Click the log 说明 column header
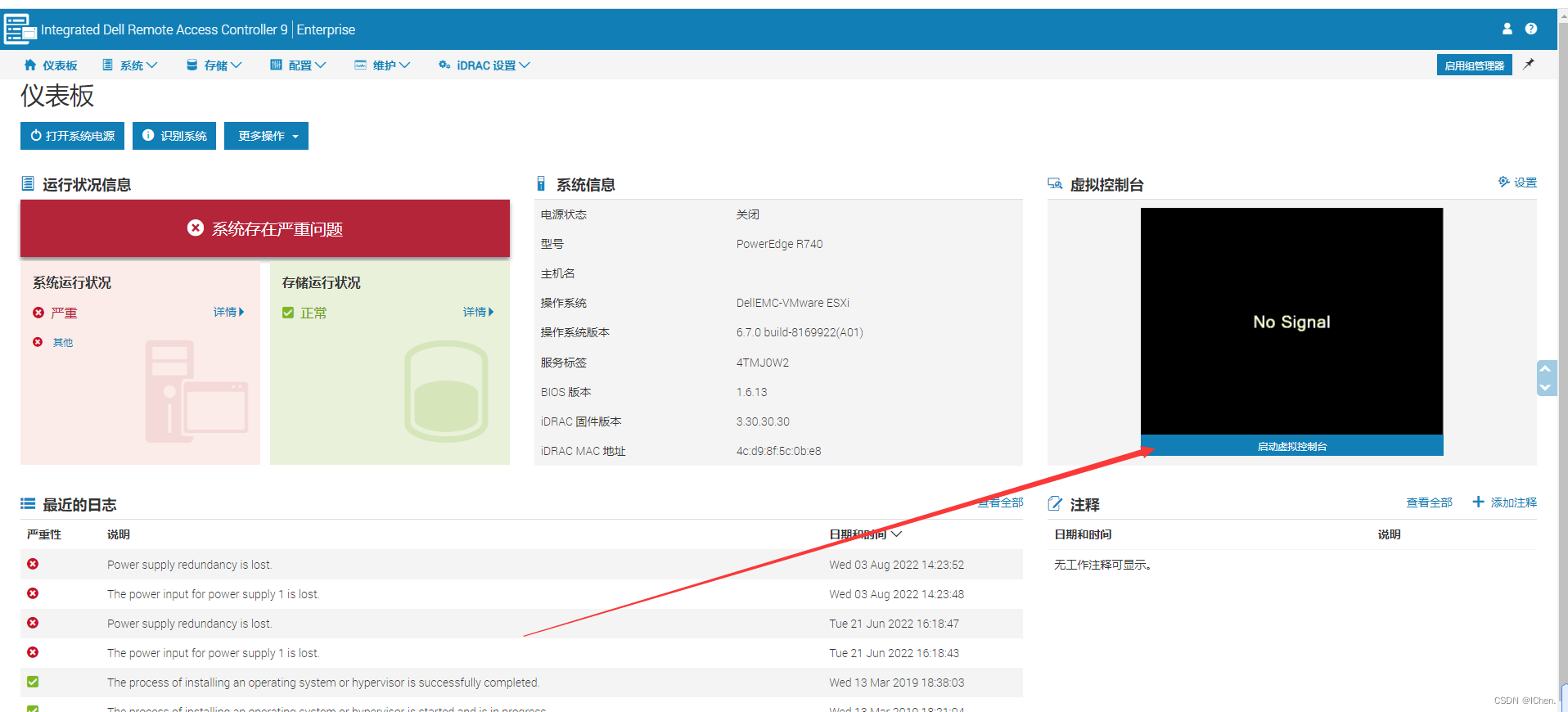Image resolution: width=1568 pixels, height=712 pixels. point(119,534)
